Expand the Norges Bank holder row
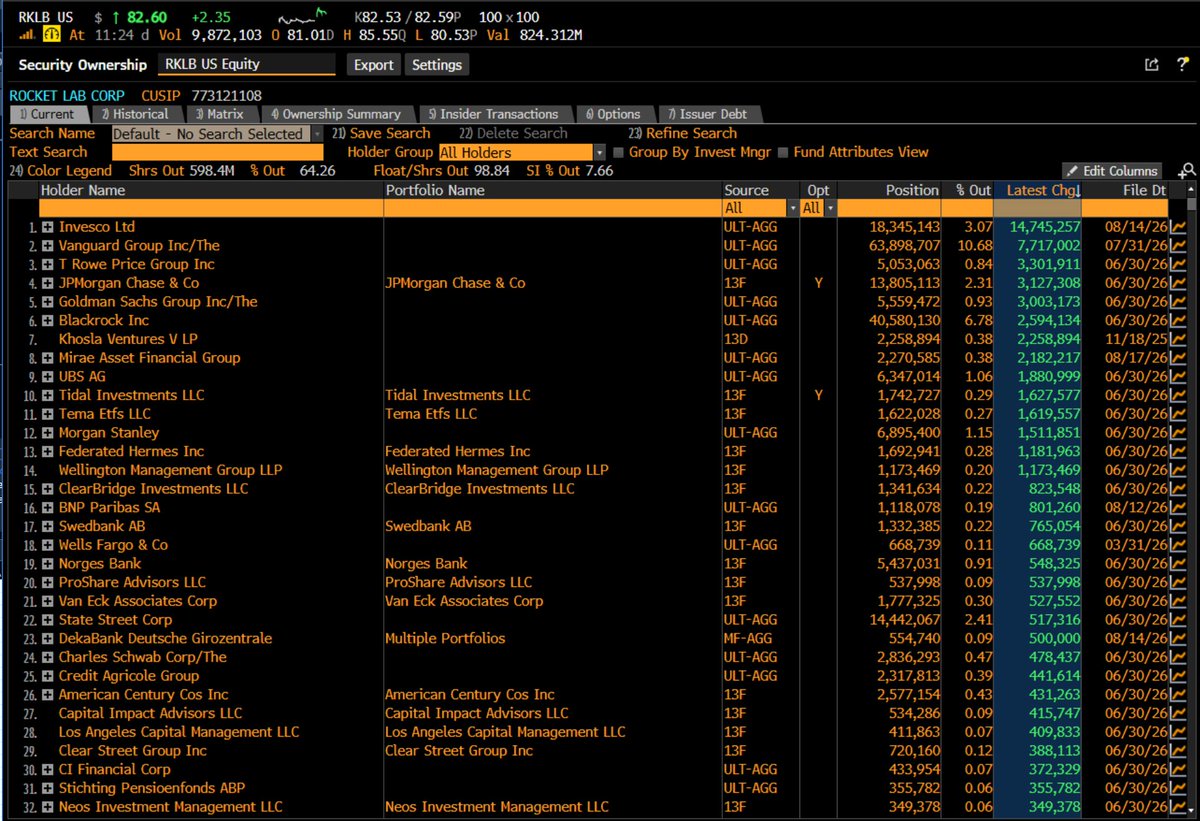This screenshot has width=1200, height=821. coord(47,564)
